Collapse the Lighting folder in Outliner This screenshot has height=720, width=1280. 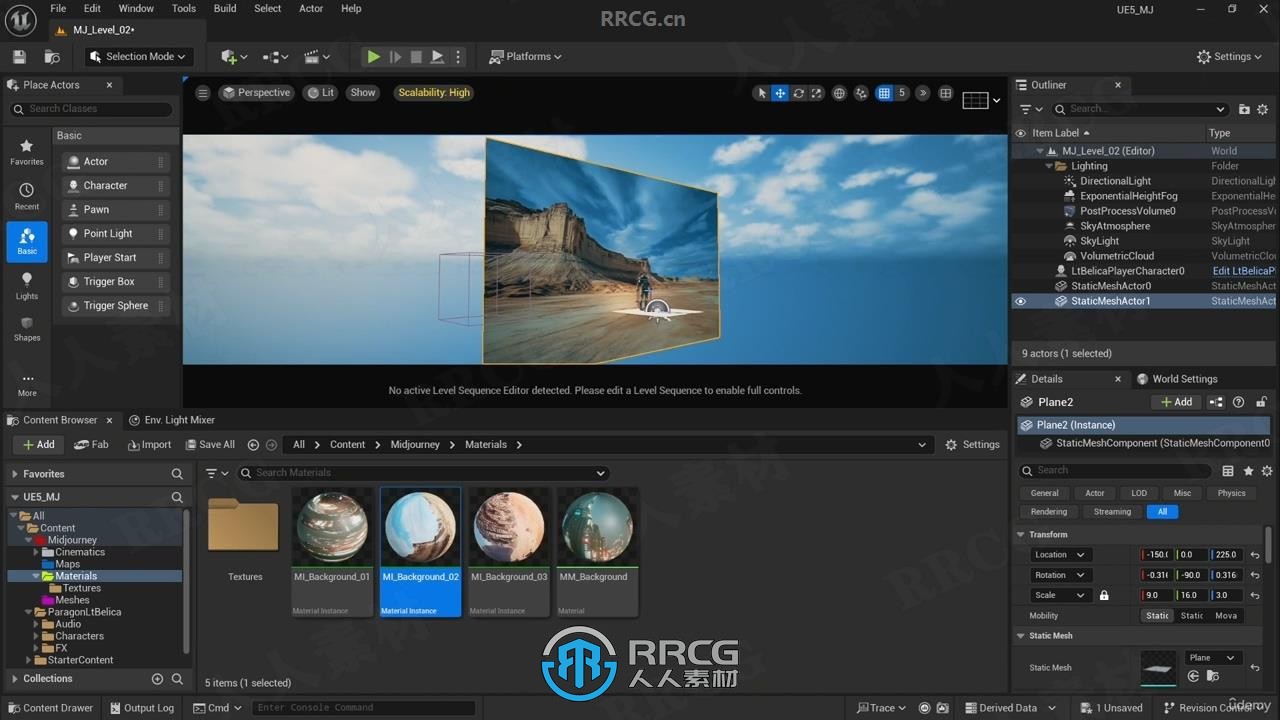pos(1049,166)
